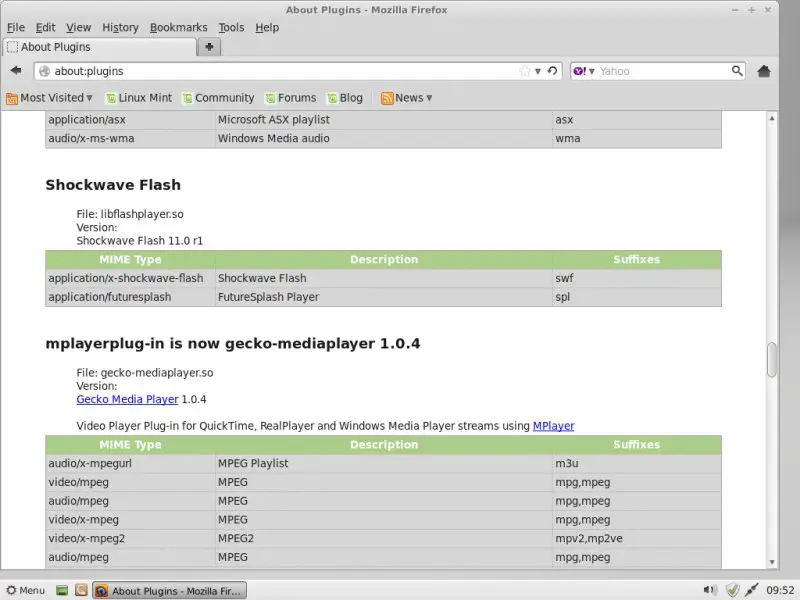Click the clock showing 09:52
Image resolution: width=800 pixels, height=600 pixels.
[x=780, y=590]
